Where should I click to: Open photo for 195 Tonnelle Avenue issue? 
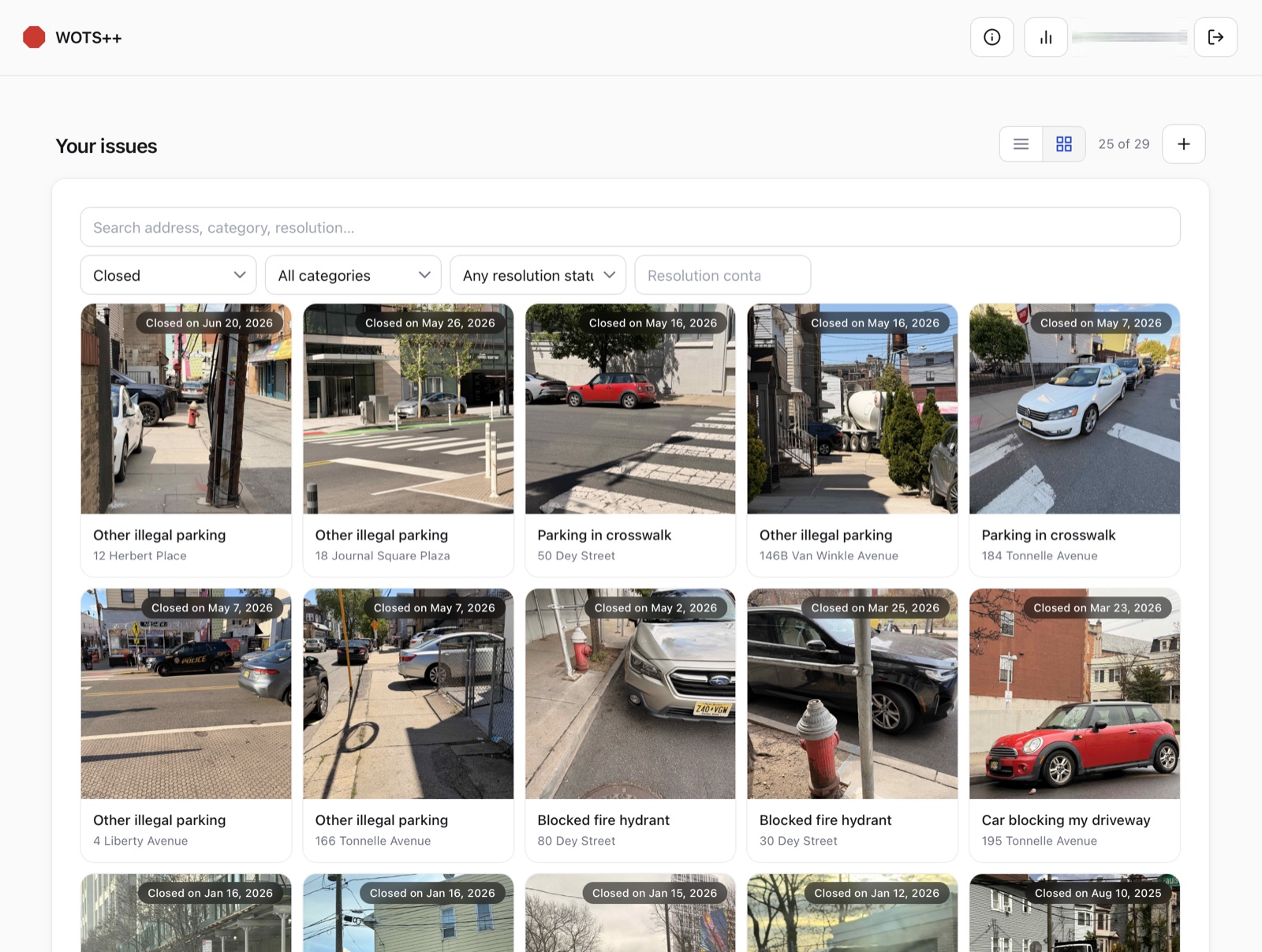1074,694
